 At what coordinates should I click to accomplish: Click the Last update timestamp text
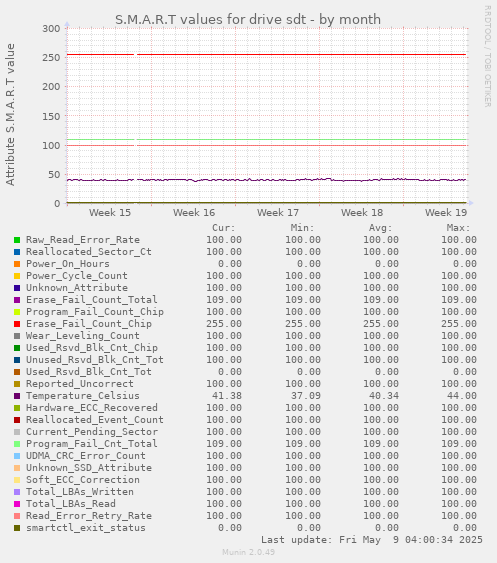pyautogui.click(x=372, y=540)
